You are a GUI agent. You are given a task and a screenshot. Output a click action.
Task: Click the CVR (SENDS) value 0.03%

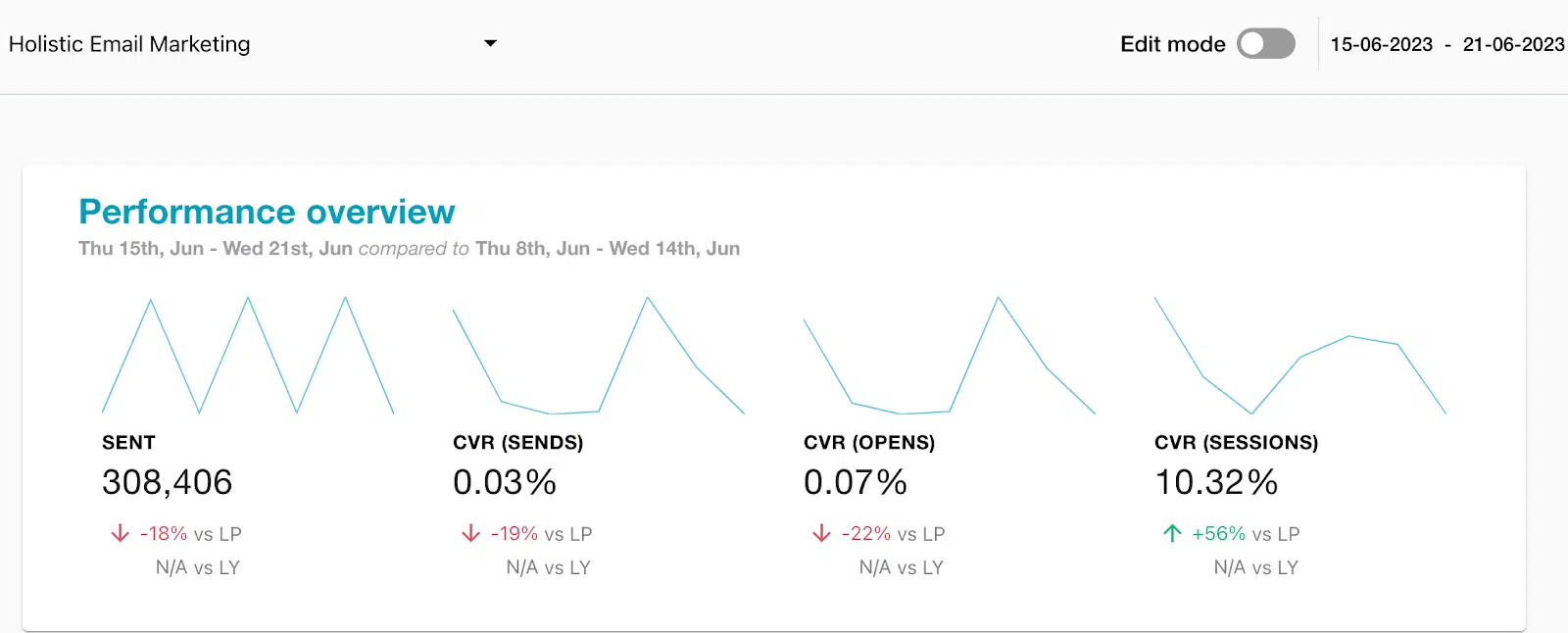[504, 482]
